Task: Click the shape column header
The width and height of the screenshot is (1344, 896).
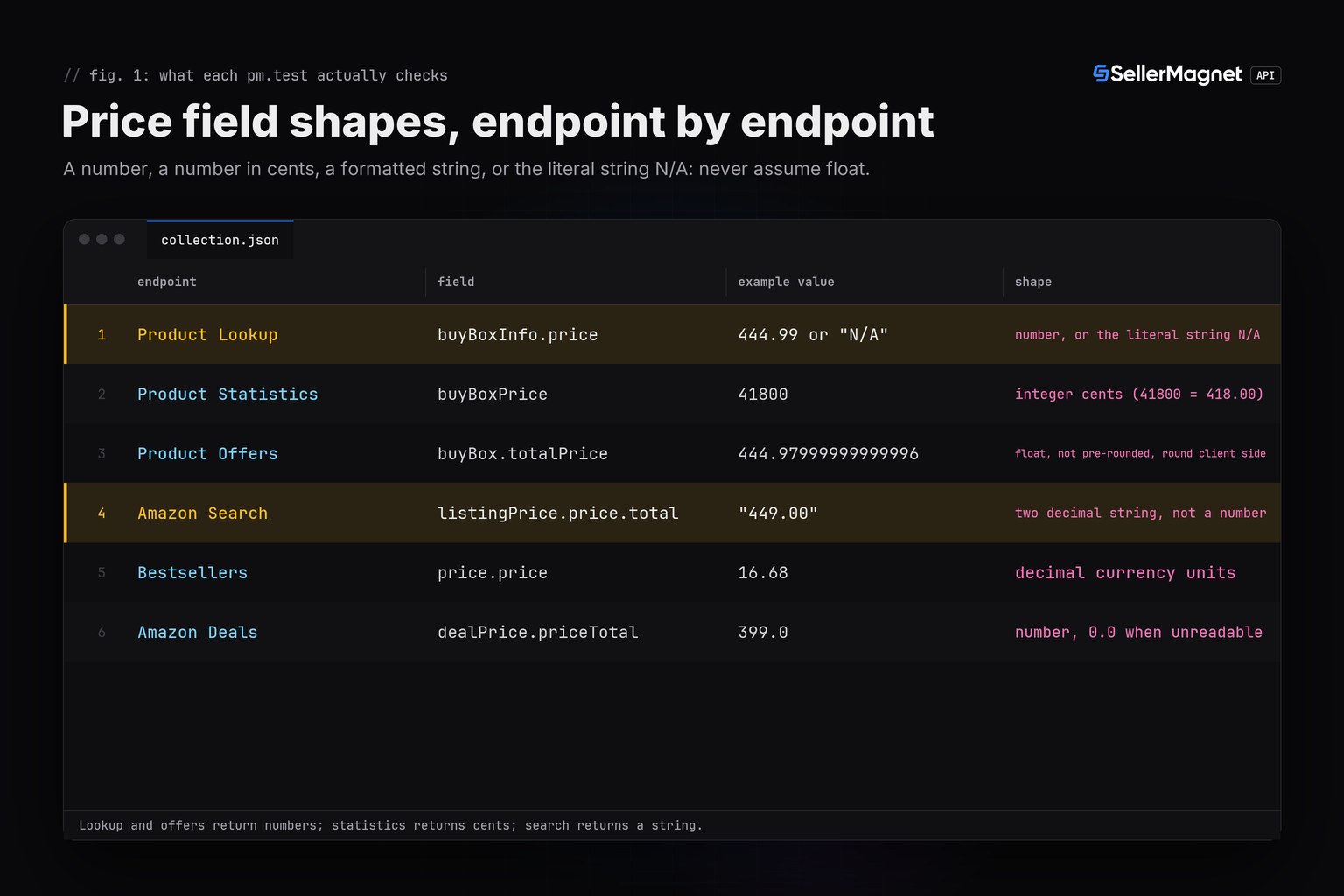Action: (1033, 282)
